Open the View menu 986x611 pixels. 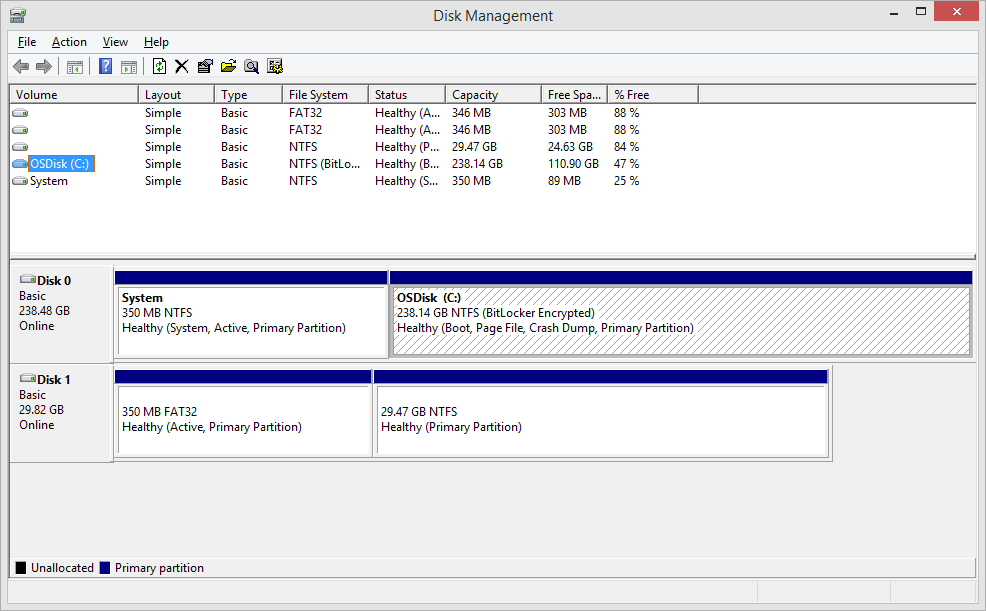tap(115, 42)
